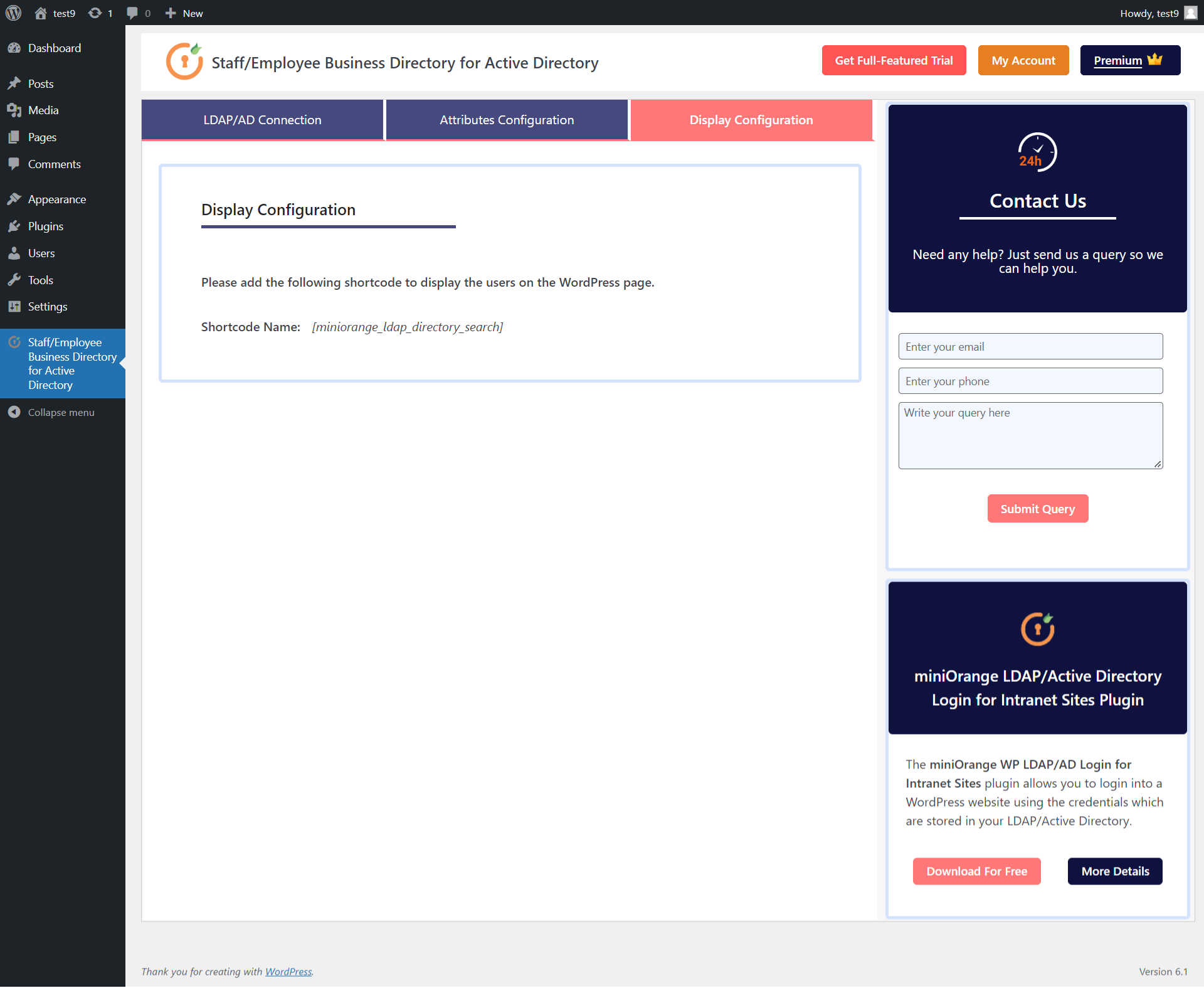Open the Tools menu
The height and width of the screenshot is (988, 1204).
click(63, 280)
